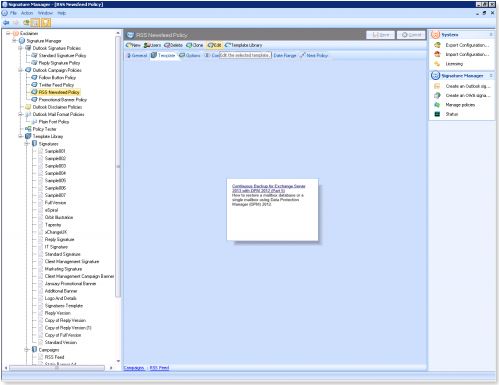This screenshot has height=385, width=499.
Task: Collapse the Exclaimer root node
Action: click(x=8, y=33)
